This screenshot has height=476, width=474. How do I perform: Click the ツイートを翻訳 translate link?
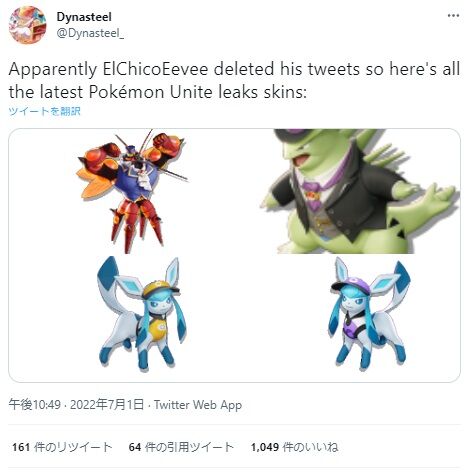click(44, 111)
